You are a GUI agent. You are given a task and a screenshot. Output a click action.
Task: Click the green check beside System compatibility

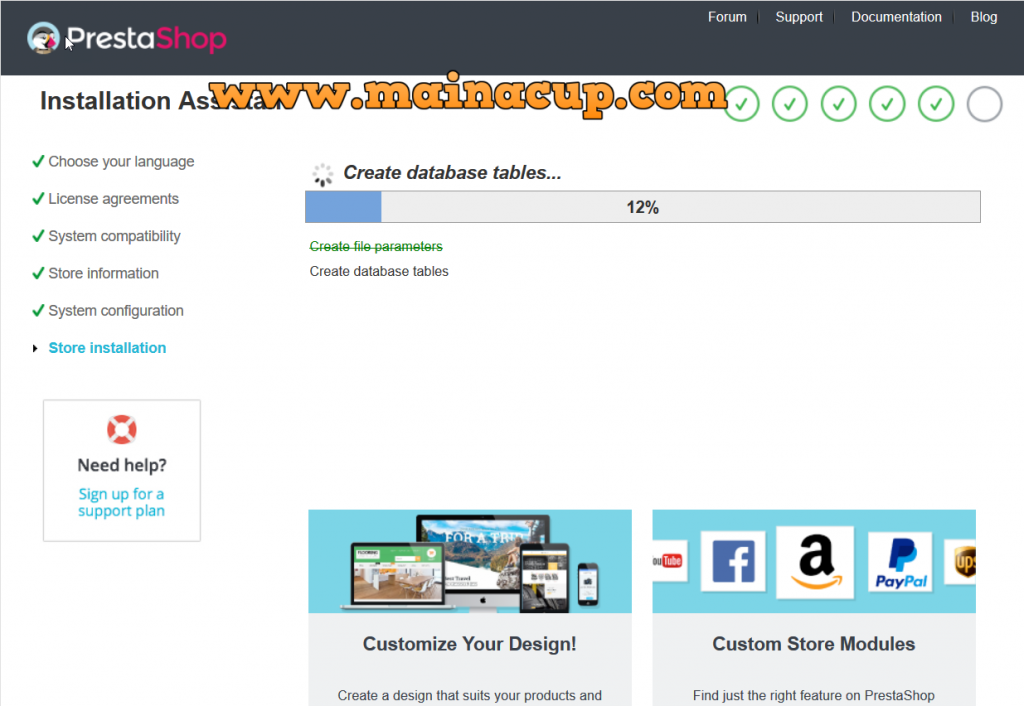(38, 235)
